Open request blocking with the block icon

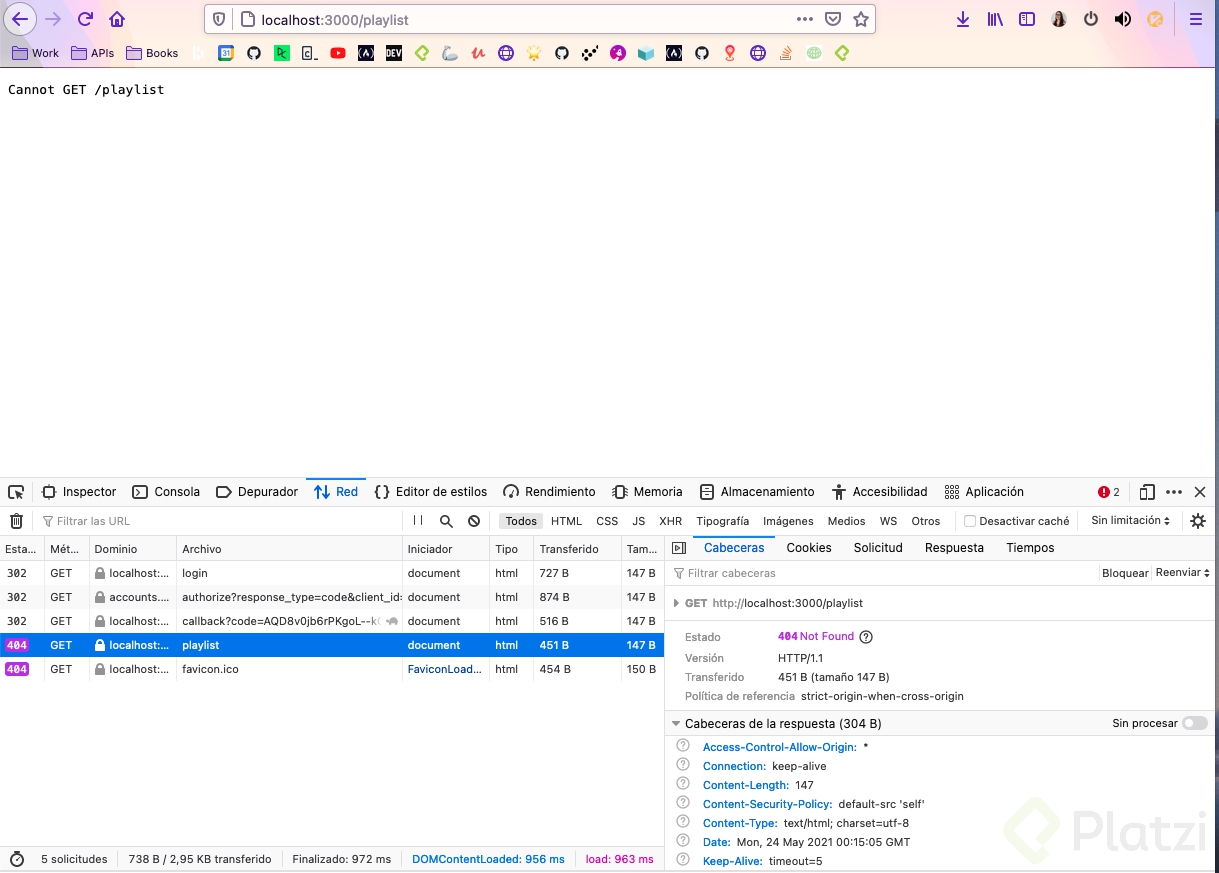click(473, 521)
